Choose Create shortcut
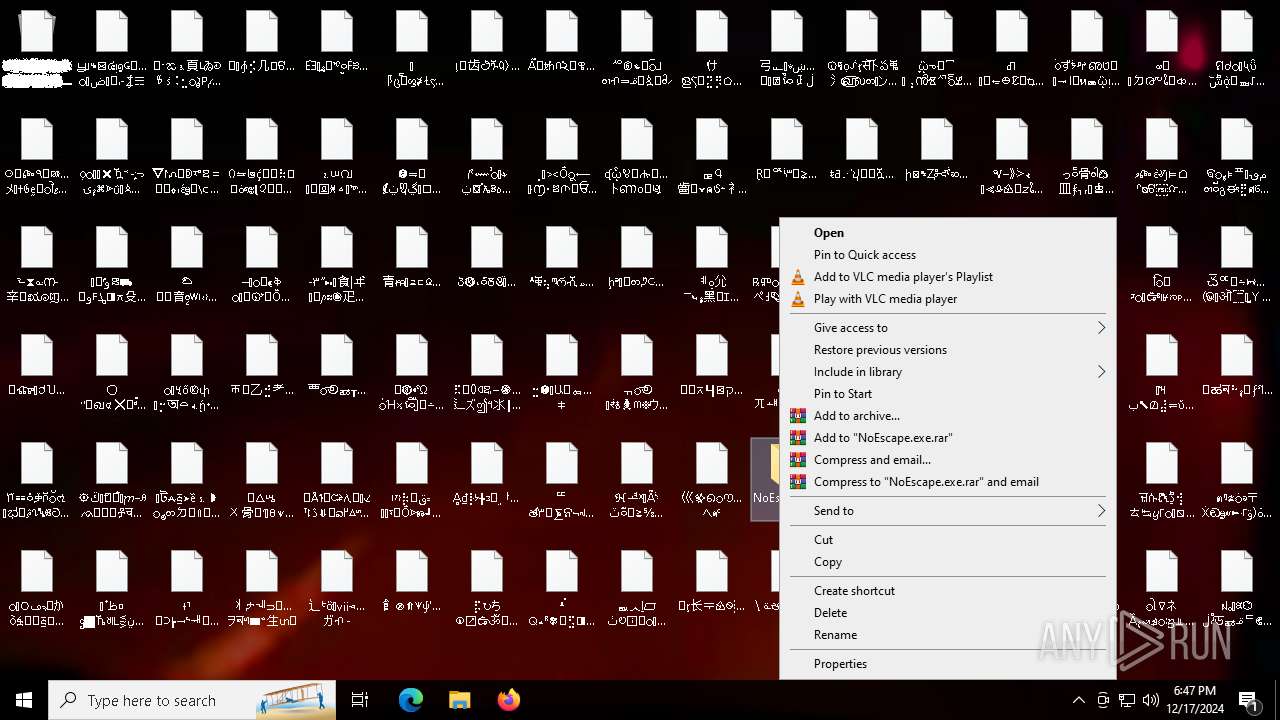1280x720 pixels. point(948,591)
